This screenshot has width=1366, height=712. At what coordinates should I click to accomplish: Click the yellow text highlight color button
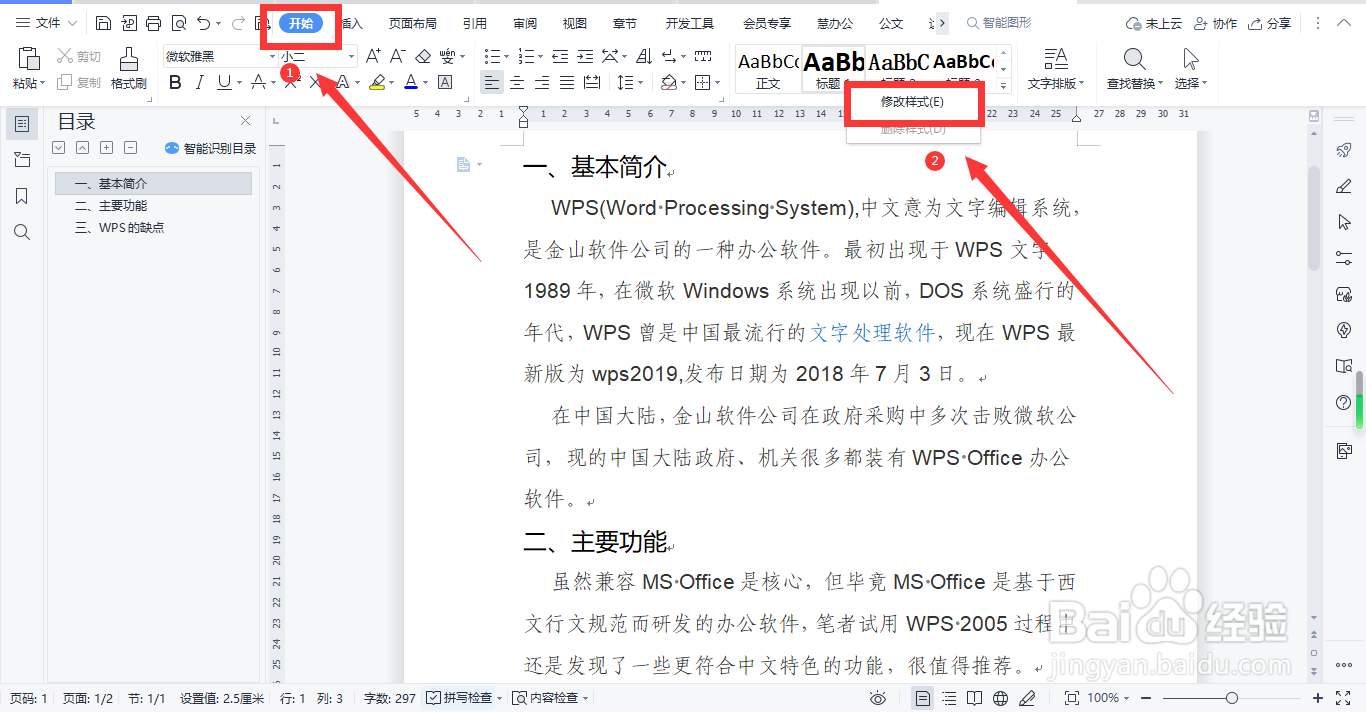[377, 83]
